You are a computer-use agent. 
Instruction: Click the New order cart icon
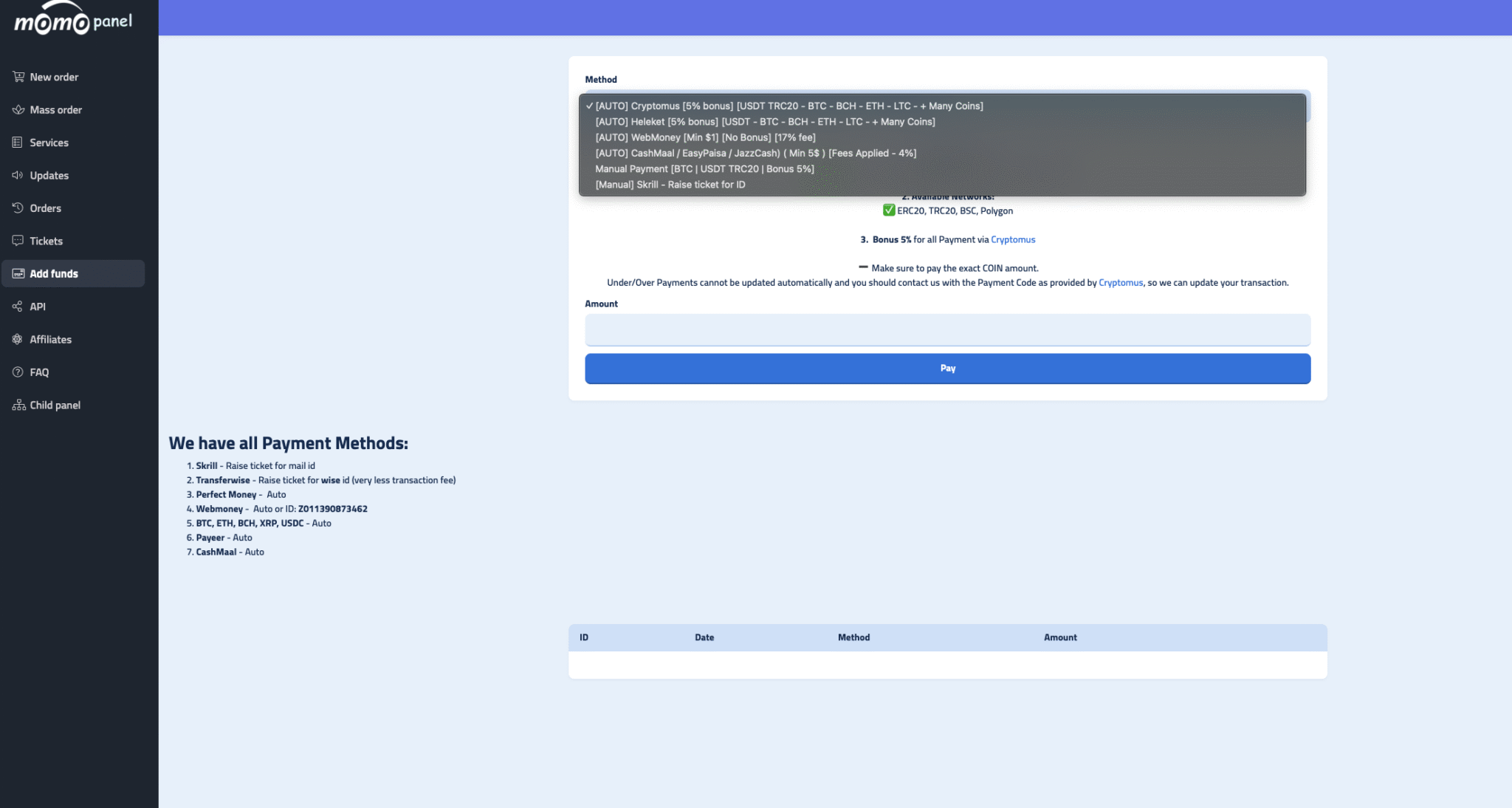[x=18, y=77]
